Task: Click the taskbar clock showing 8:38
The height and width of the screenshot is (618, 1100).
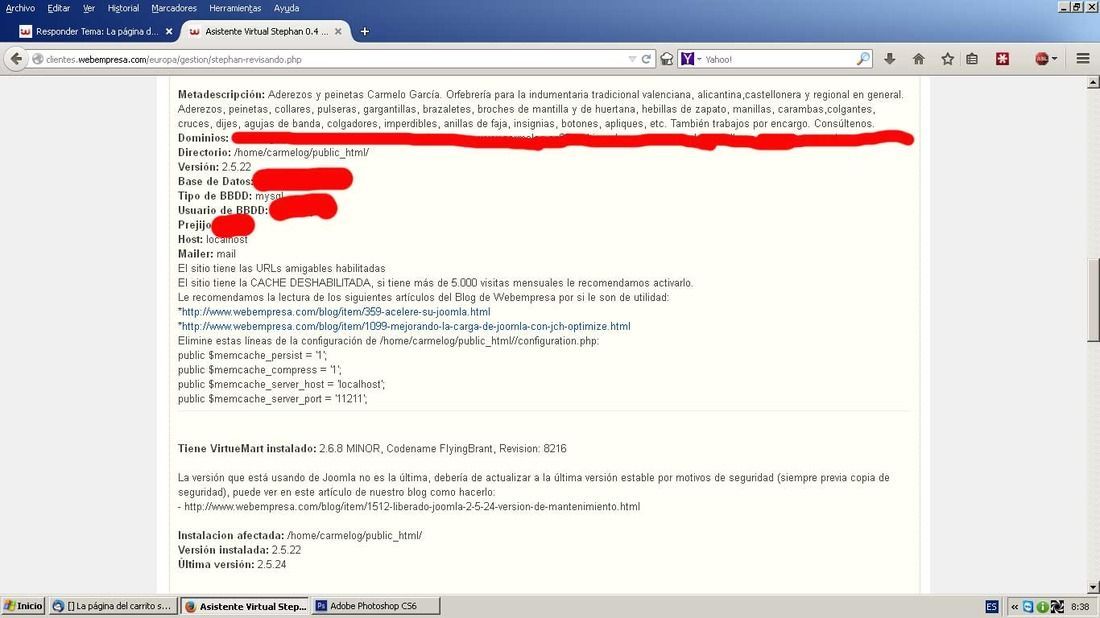Action: coord(1080,606)
